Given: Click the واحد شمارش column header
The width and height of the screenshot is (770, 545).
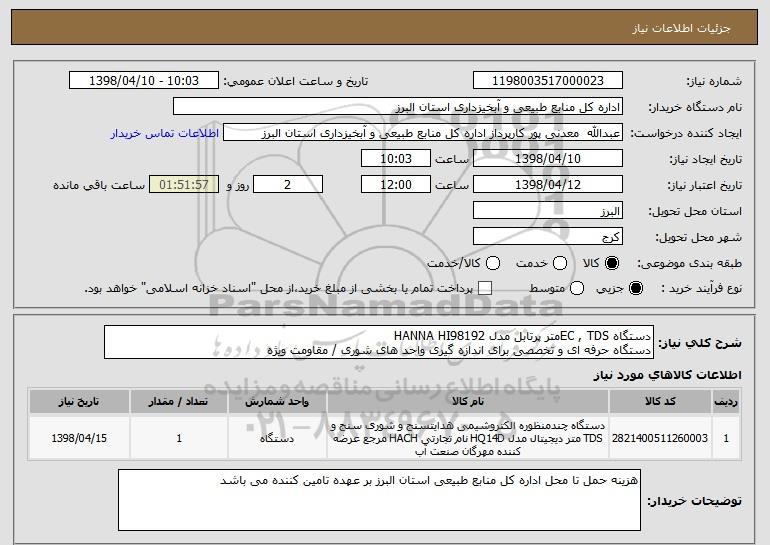Looking at the screenshot, I should coord(277,402).
